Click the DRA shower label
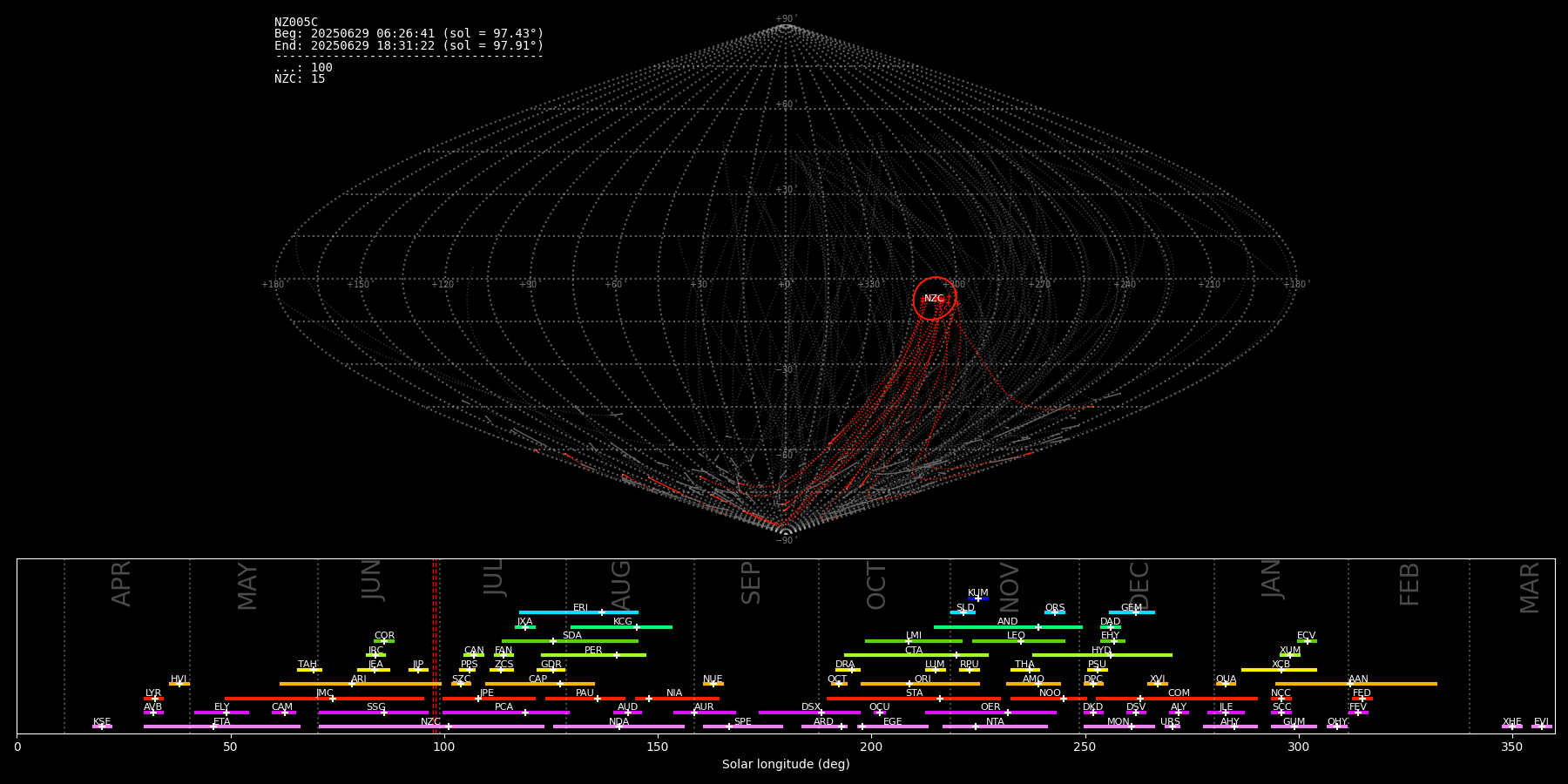The height and width of the screenshot is (784, 1568). click(845, 665)
